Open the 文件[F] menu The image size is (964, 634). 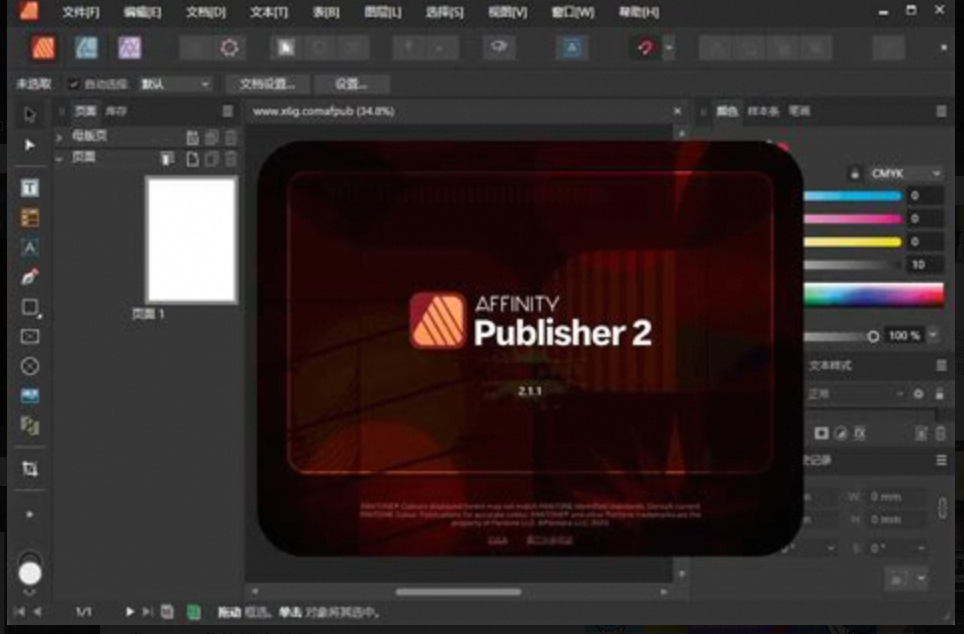point(81,12)
